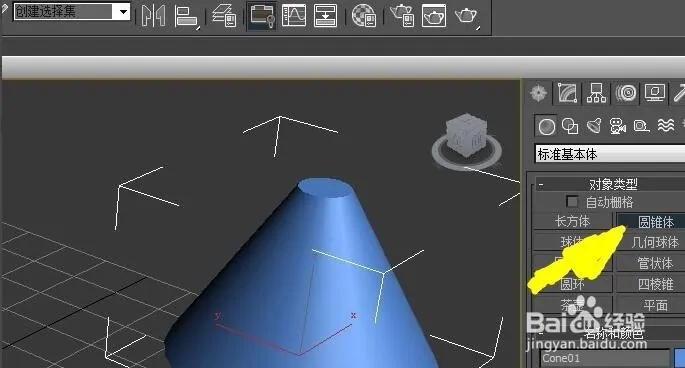
Task: Select the Helpers category icon
Action: (641, 126)
